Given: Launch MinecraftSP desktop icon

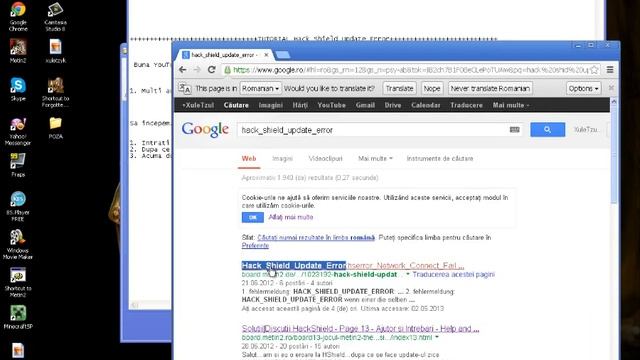Looking at the screenshot, I should click(18, 318).
